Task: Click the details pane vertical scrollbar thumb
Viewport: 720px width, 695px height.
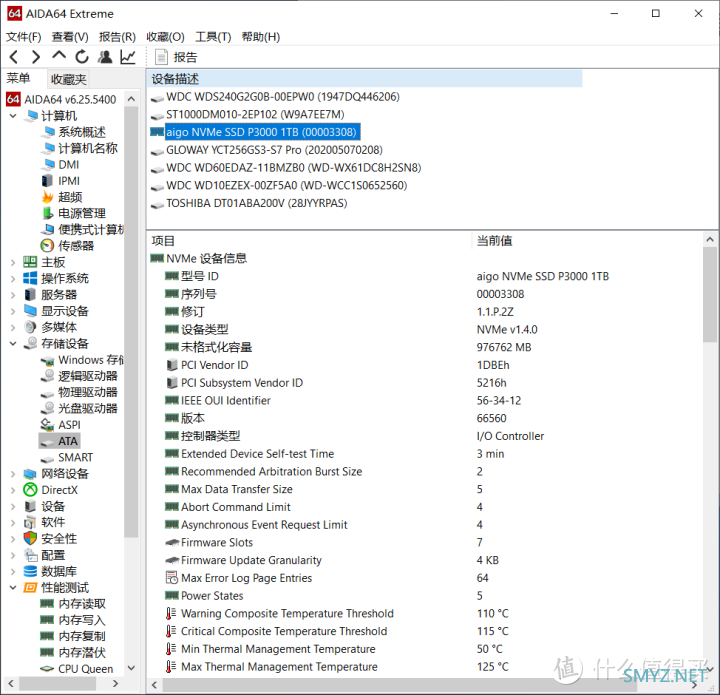Action: (x=710, y=294)
